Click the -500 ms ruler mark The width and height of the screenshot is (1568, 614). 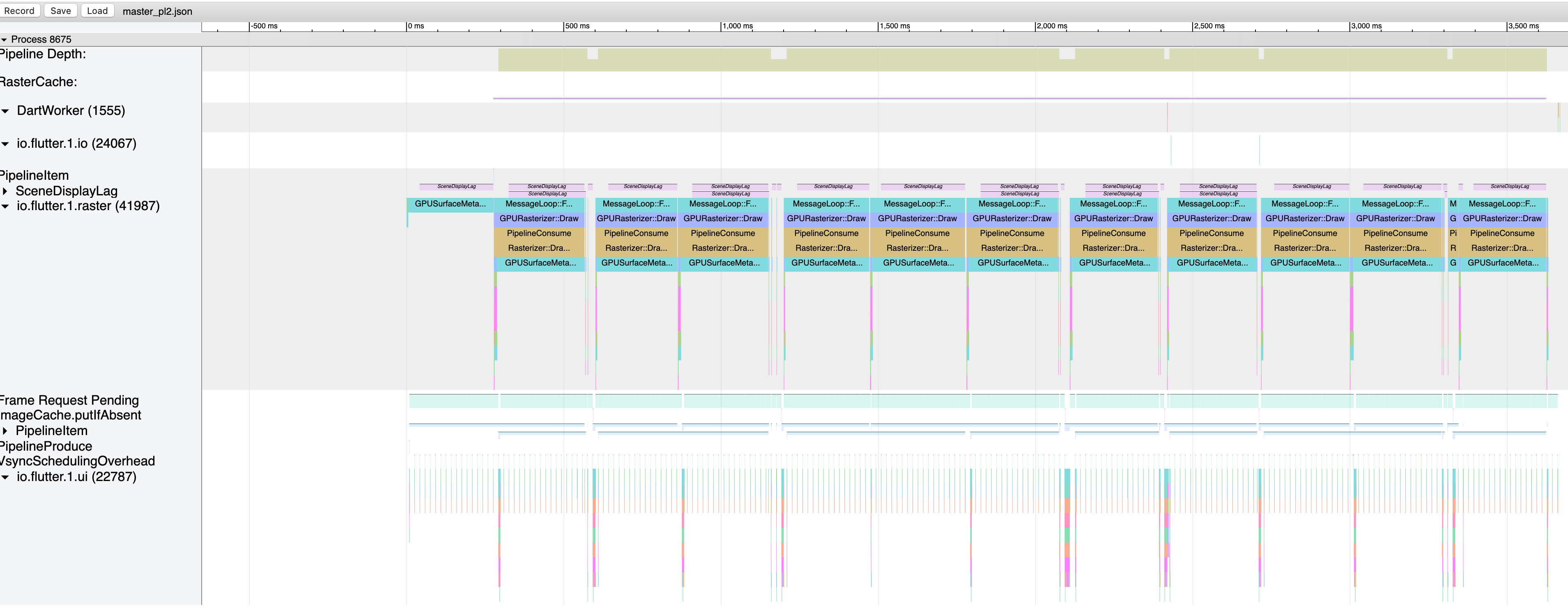coord(264,26)
